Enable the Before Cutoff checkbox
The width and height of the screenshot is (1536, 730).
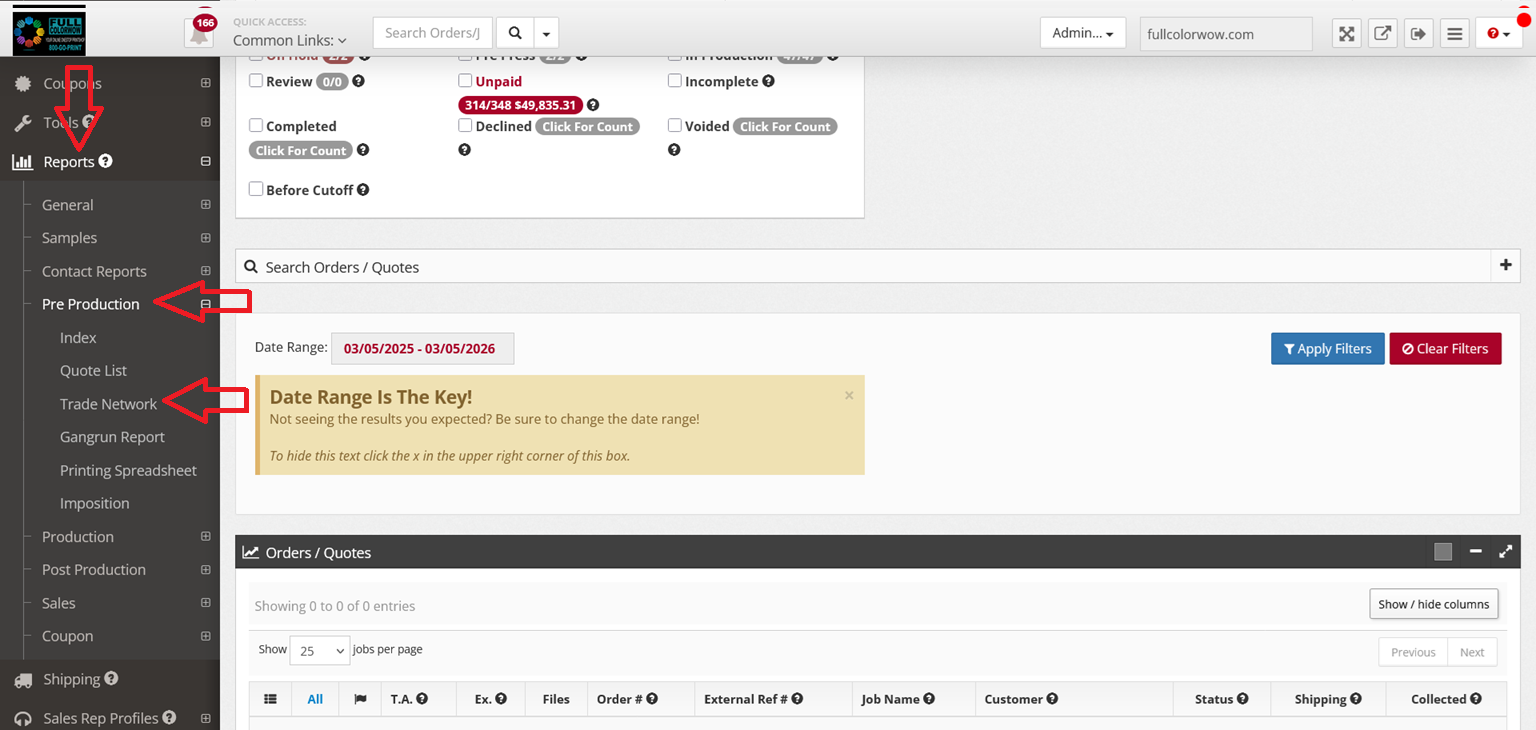(256, 189)
